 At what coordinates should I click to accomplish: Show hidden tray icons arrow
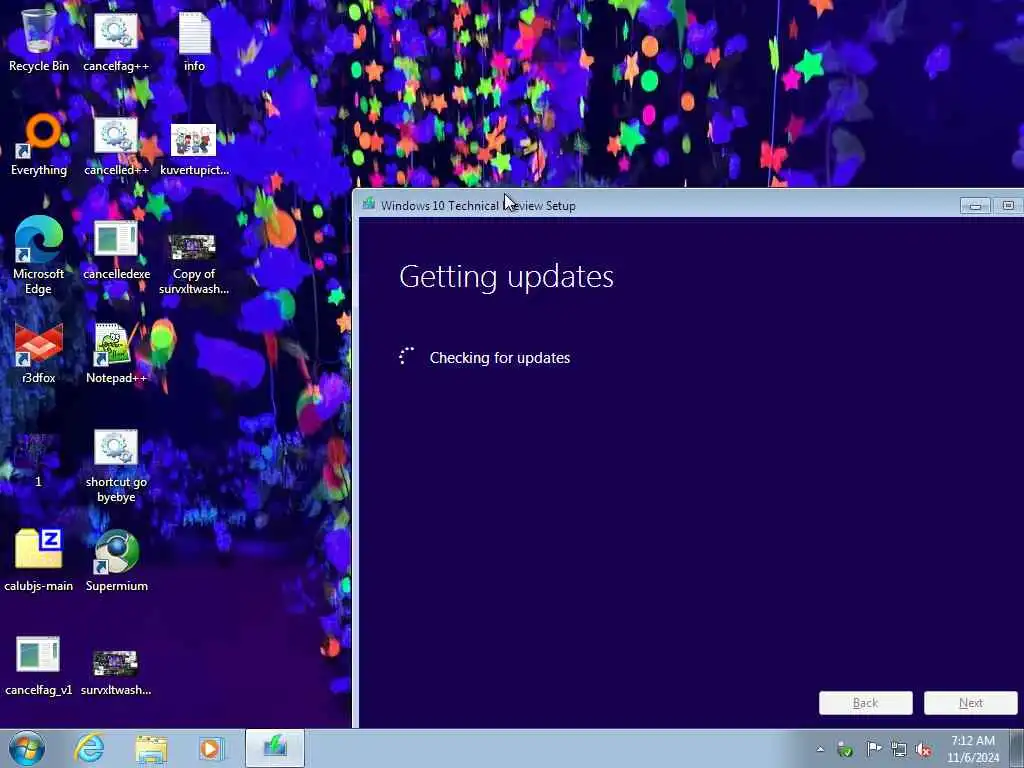820,749
